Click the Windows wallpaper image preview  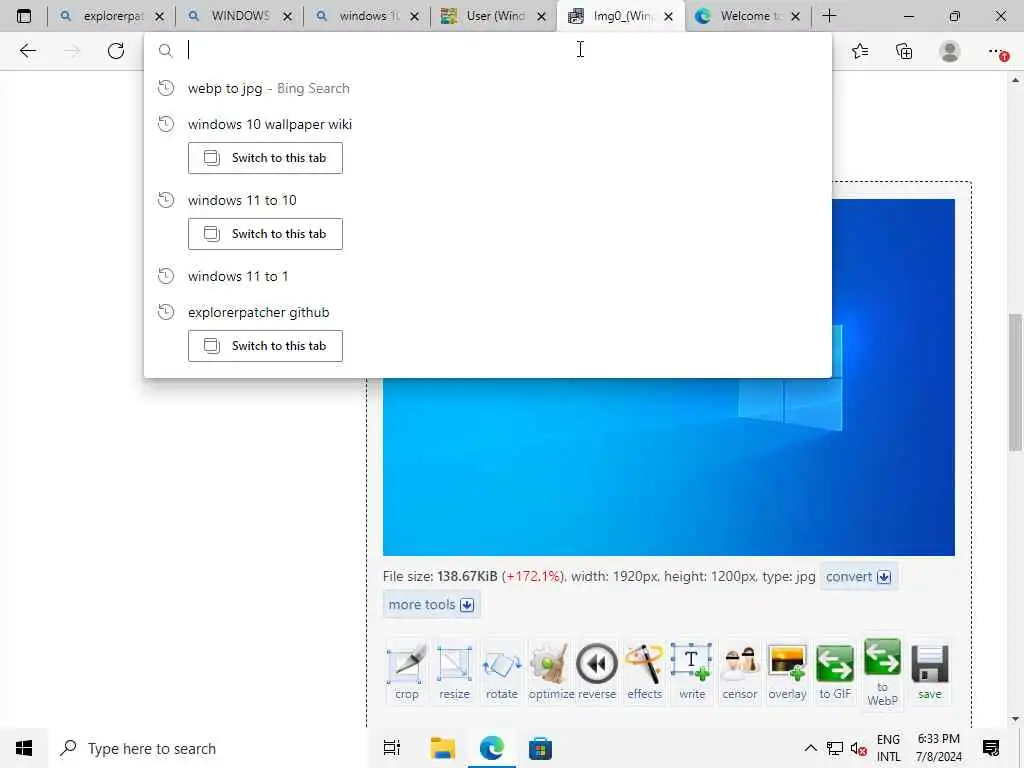[669, 377]
